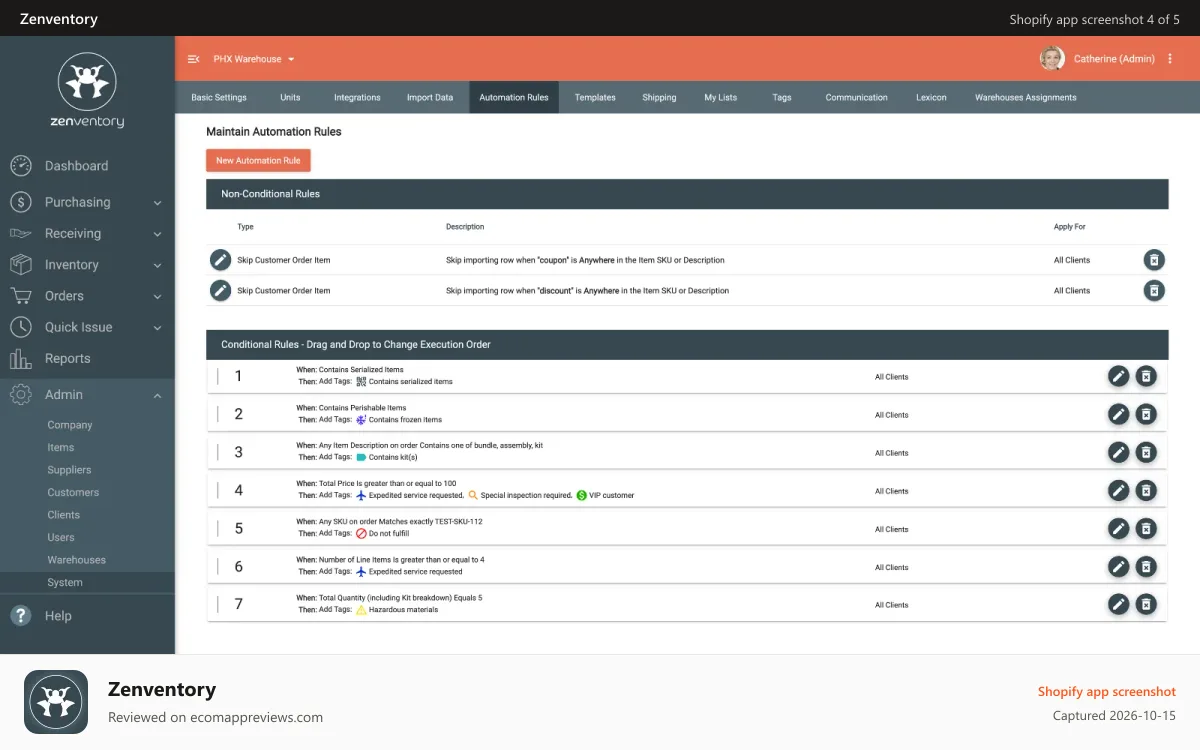The width and height of the screenshot is (1200, 750).
Task: Open Items under Admin
Action: point(61,447)
